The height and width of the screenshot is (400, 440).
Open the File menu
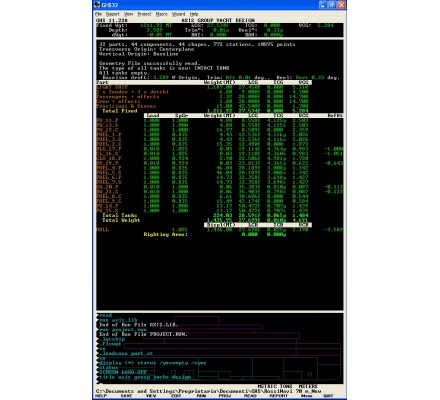pyautogui.click(x=98, y=14)
